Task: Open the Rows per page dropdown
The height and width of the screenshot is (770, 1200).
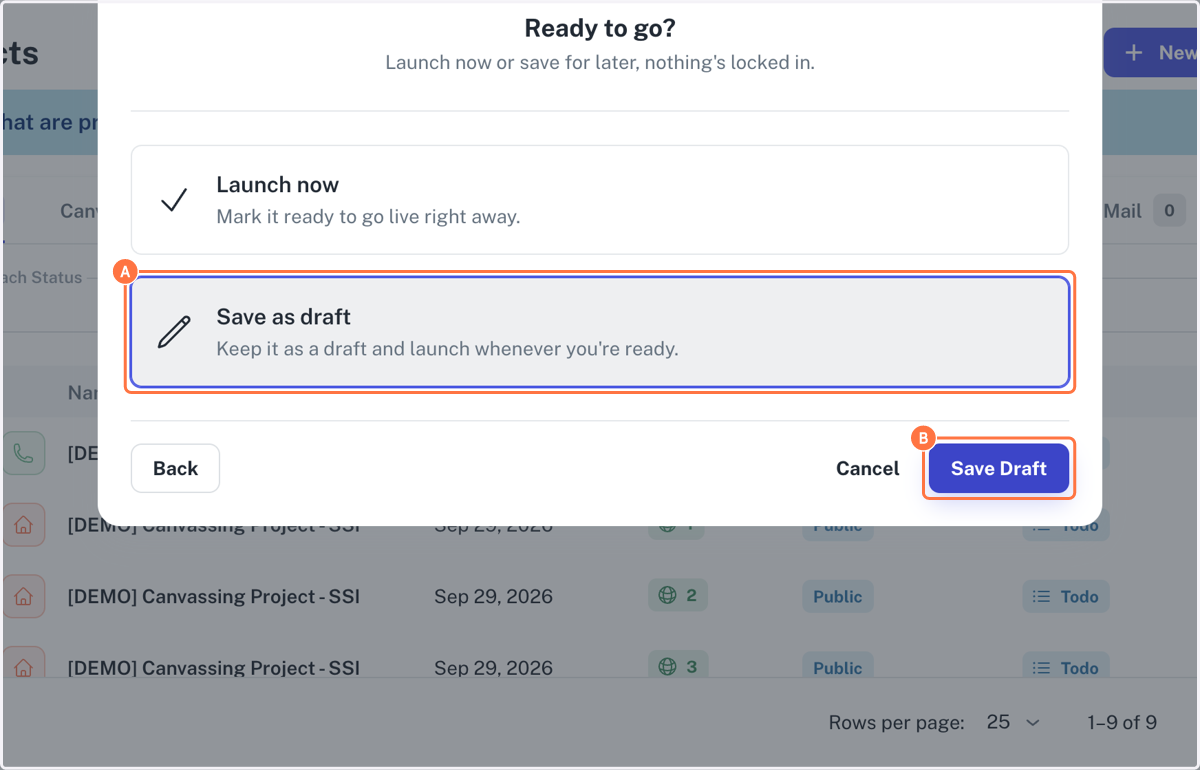Action: click(1014, 722)
